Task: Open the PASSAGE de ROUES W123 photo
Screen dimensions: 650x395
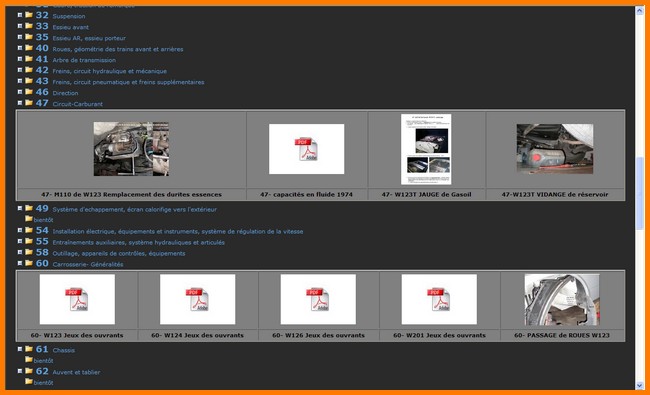Action: click(562, 300)
